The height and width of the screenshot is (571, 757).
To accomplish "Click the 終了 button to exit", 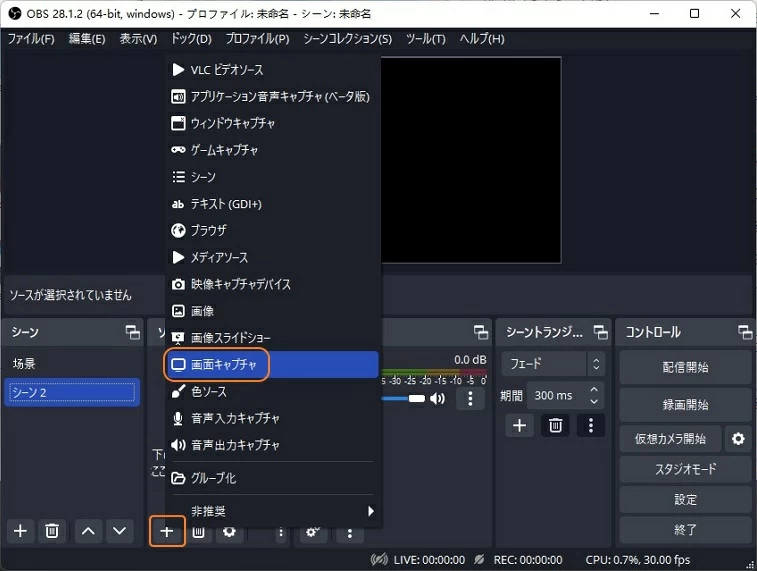I will click(686, 530).
